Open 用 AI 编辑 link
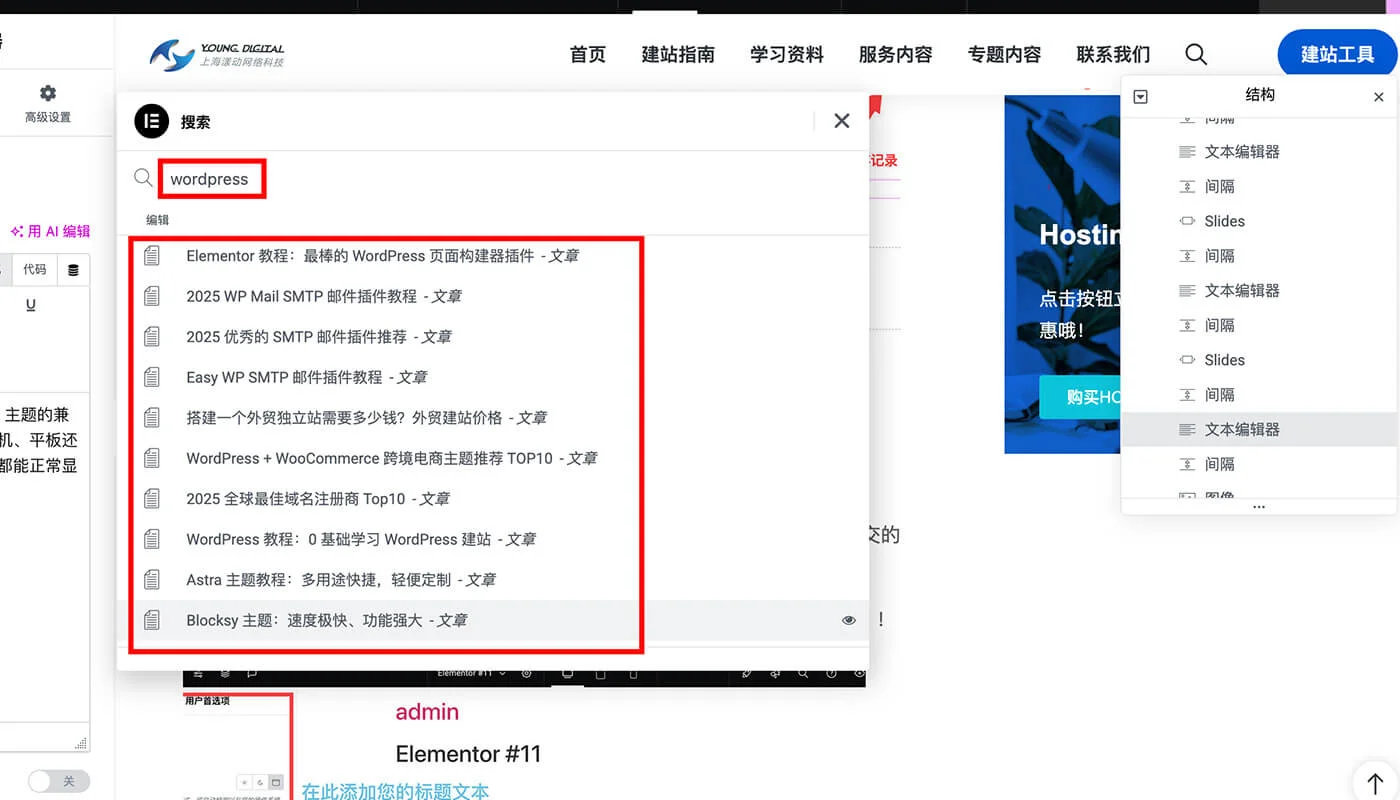Viewport: 1400px width, 800px height. coord(51,230)
